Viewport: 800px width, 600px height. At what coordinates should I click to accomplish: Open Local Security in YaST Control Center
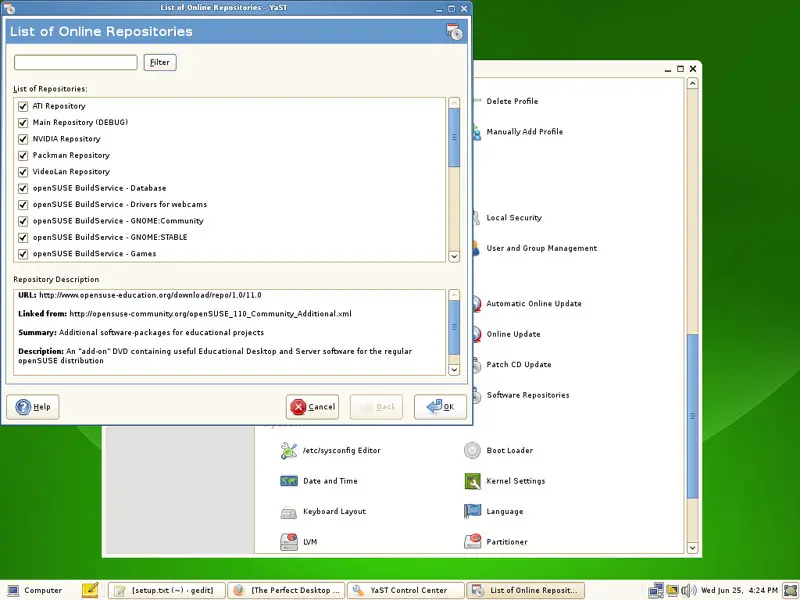click(514, 218)
